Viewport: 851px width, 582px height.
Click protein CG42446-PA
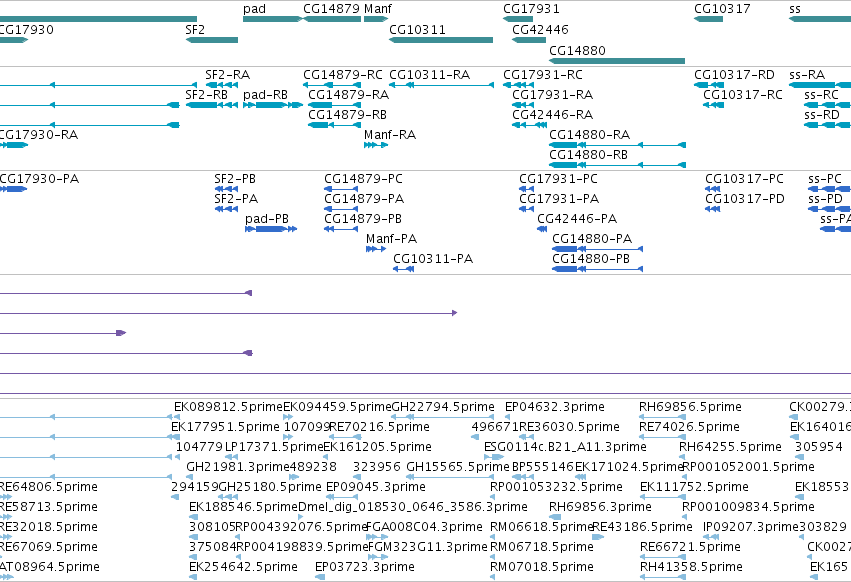(x=542, y=229)
